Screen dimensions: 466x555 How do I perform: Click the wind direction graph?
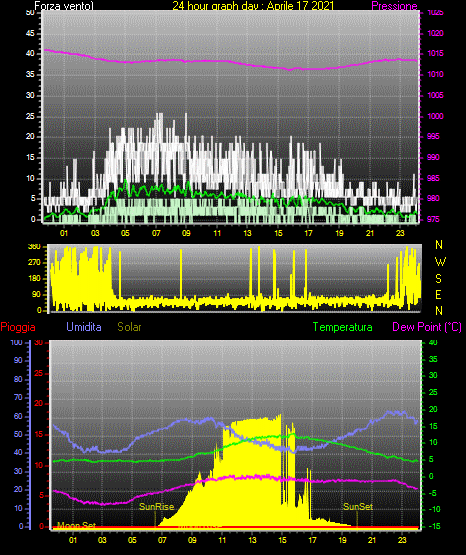[235, 278]
